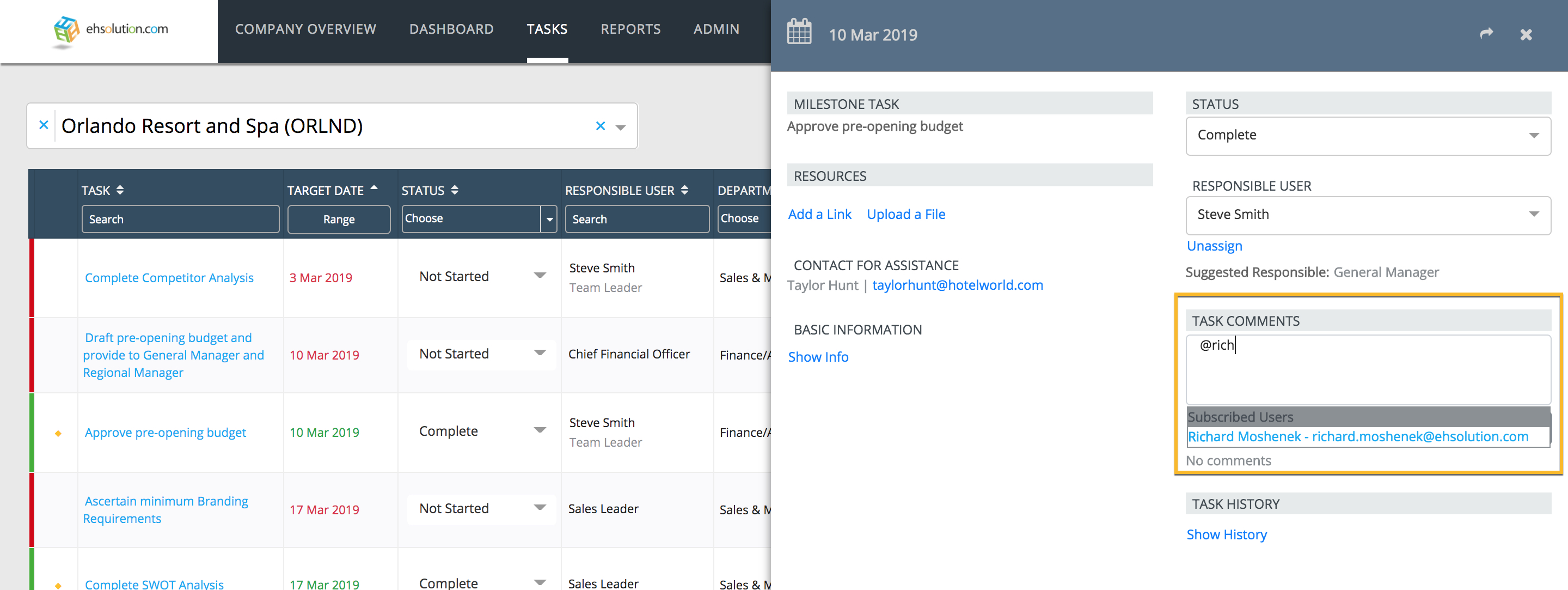
Task: Click the 17 Mar 2019 date for Ascertain Branding
Action: (x=324, y=509)
